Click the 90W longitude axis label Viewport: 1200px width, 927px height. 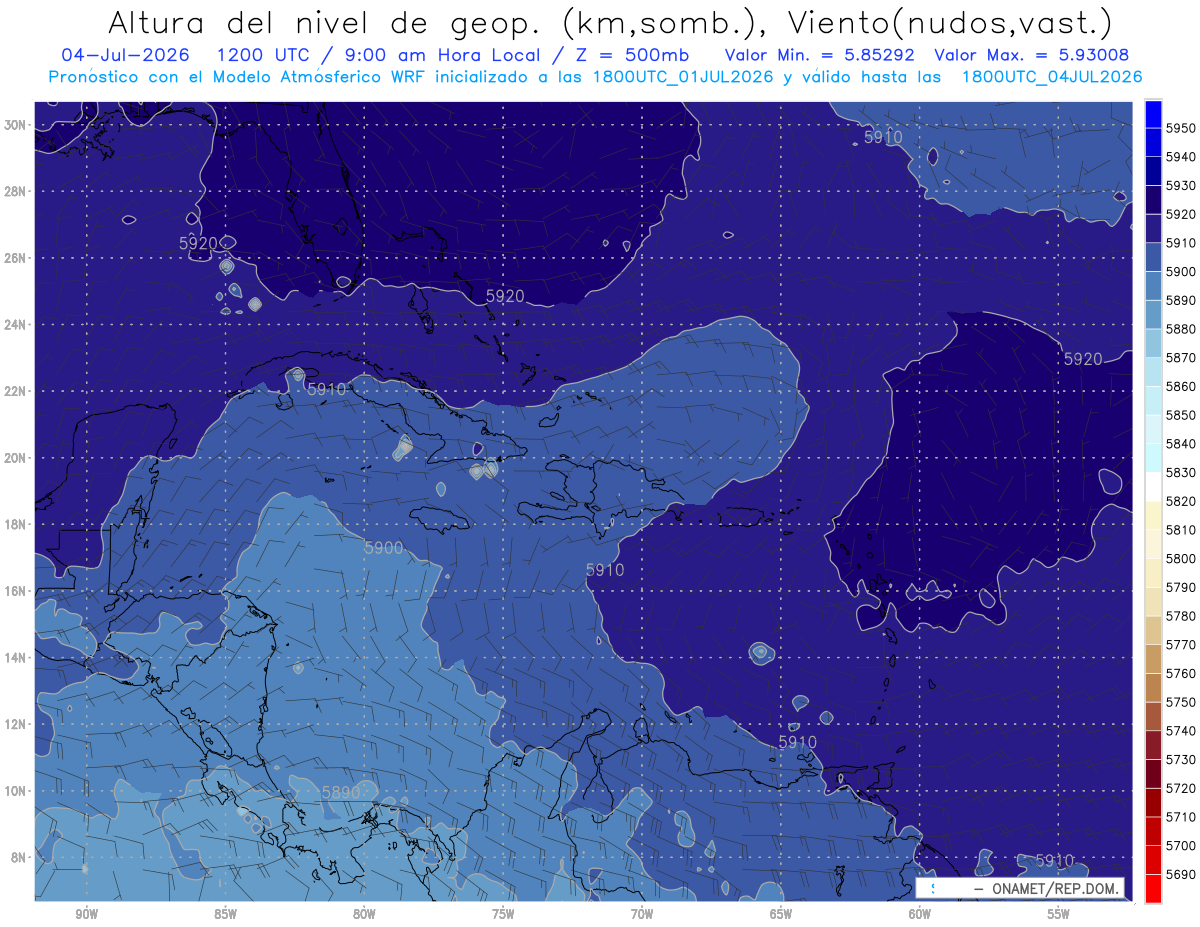coord(87,913)
